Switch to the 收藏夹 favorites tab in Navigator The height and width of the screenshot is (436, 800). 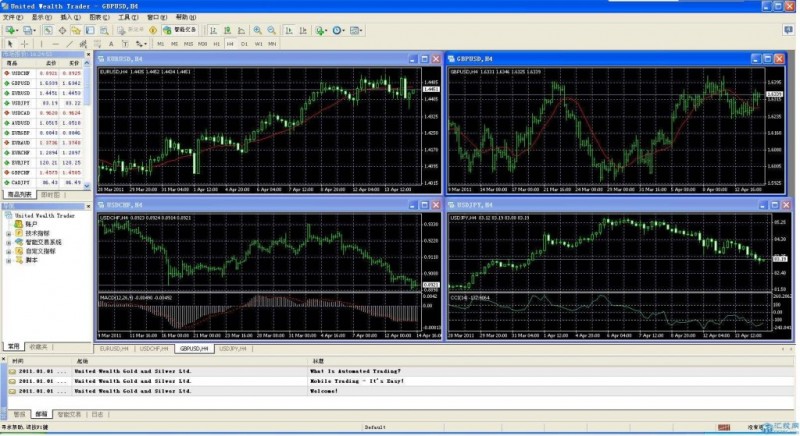[x=38, y=347]
